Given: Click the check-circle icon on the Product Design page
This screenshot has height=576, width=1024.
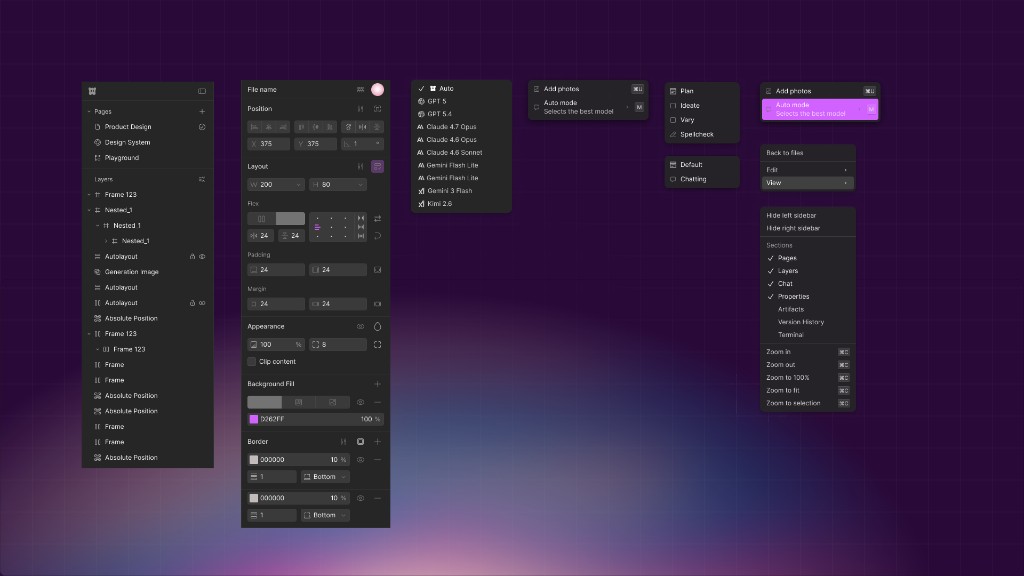Looking at the screenshot, I should [x=202, y=127].
